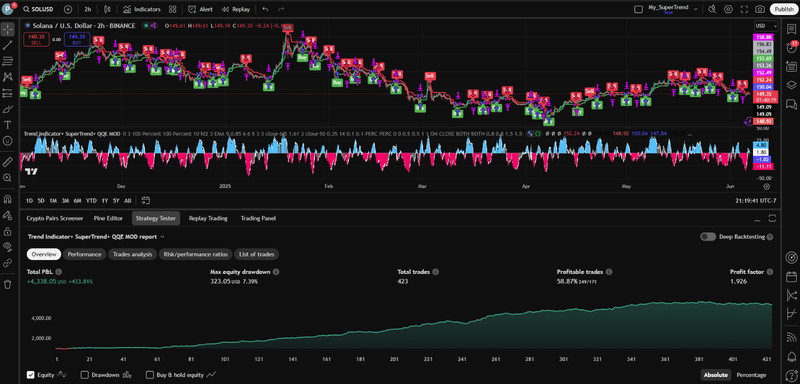This screenshot has width=800, height=384.
Task: Open the chats icon in right sidebar
Action: 791,104
